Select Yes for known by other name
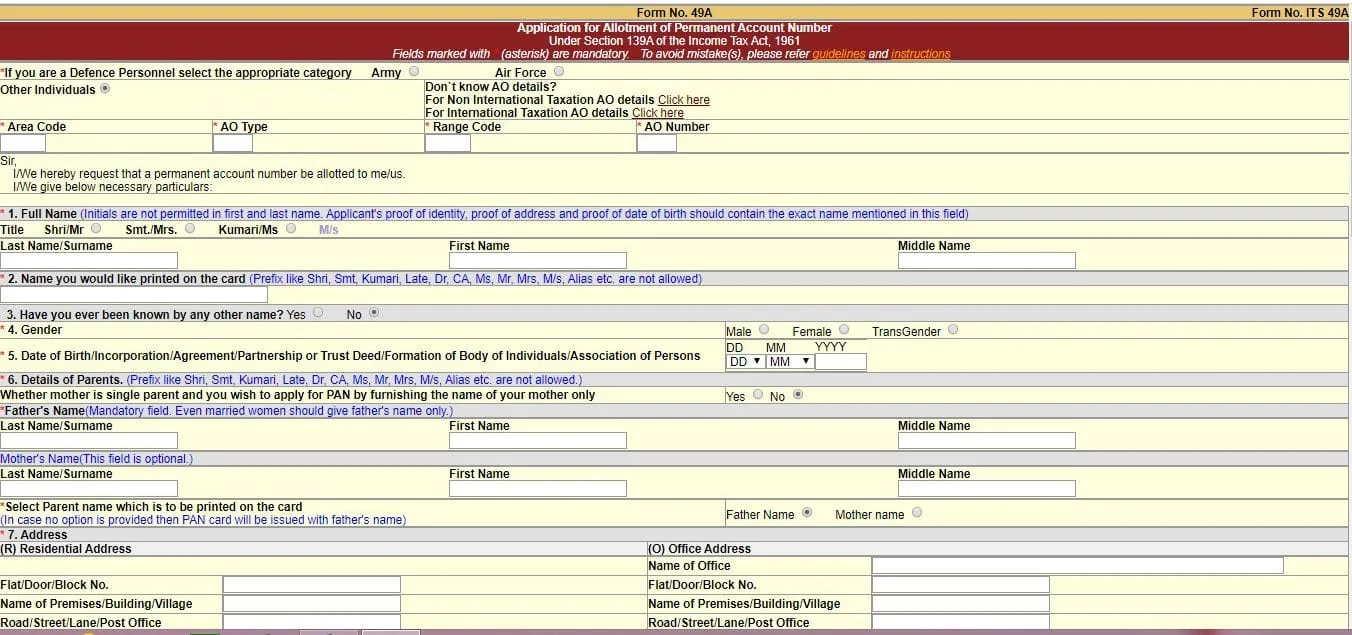Screen dimensions: 1352x635 coord(318,313)
